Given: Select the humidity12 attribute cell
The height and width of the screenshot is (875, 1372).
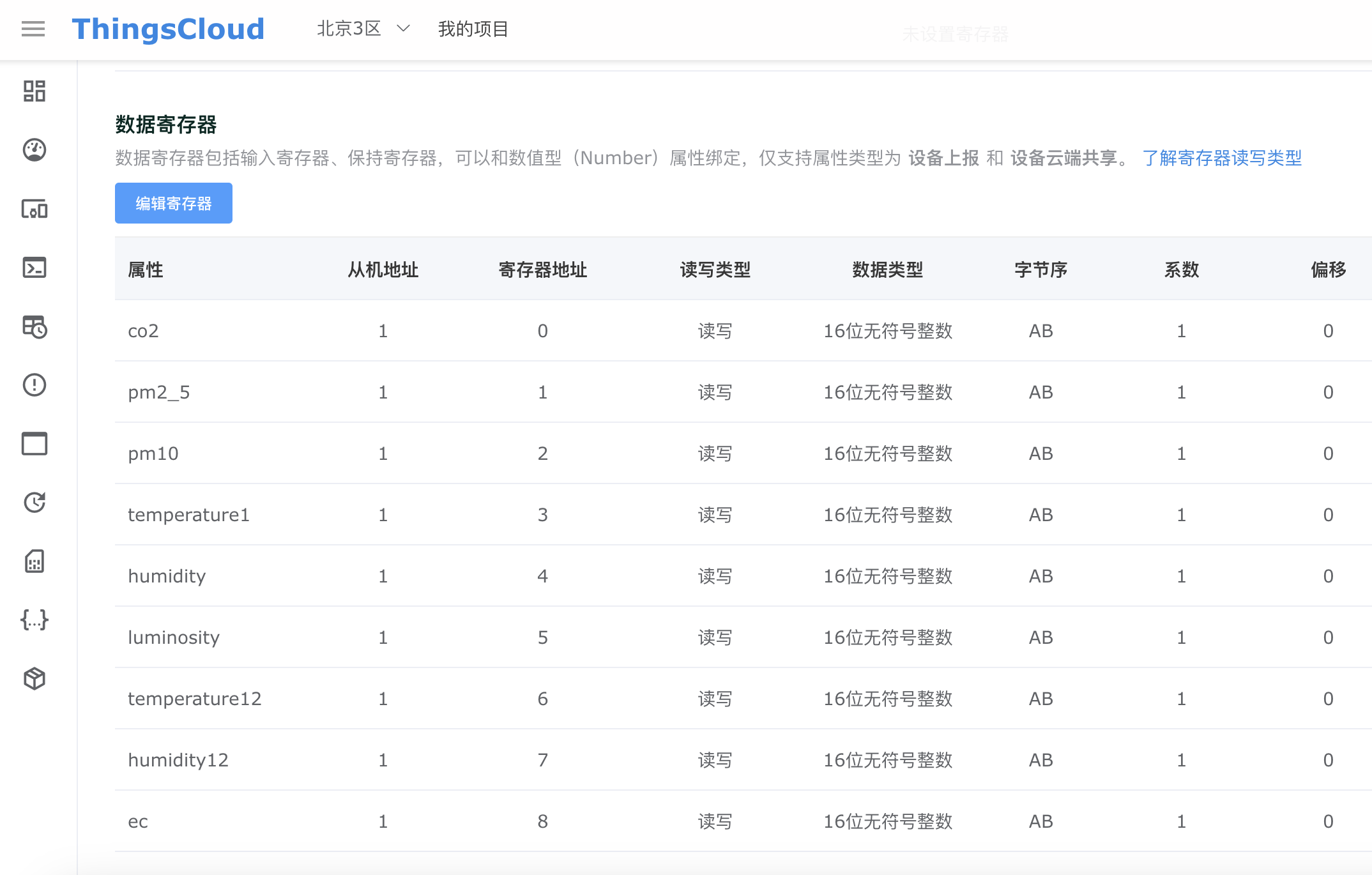Looking at the screenshot, I should click(x=178, y=760).
